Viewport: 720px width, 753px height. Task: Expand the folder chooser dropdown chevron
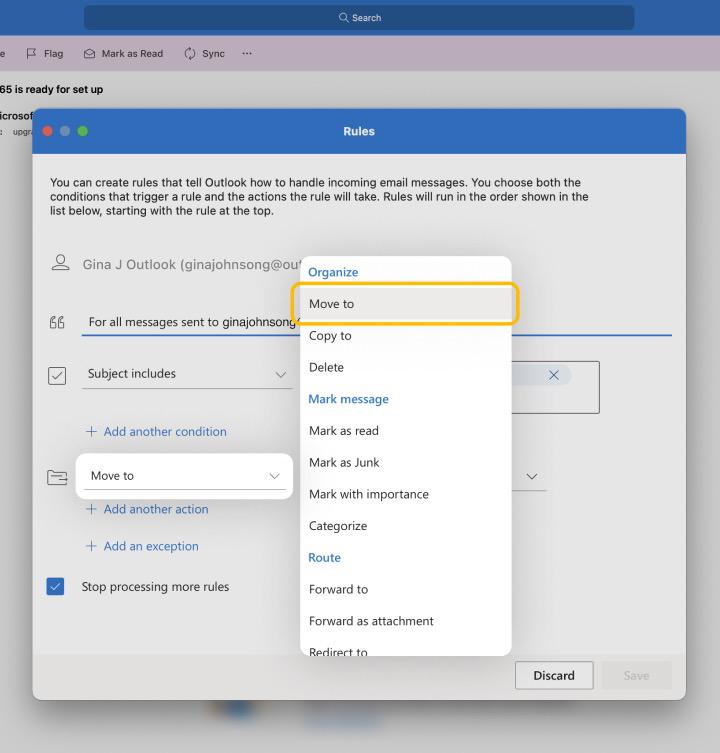(x=530, y=477)
